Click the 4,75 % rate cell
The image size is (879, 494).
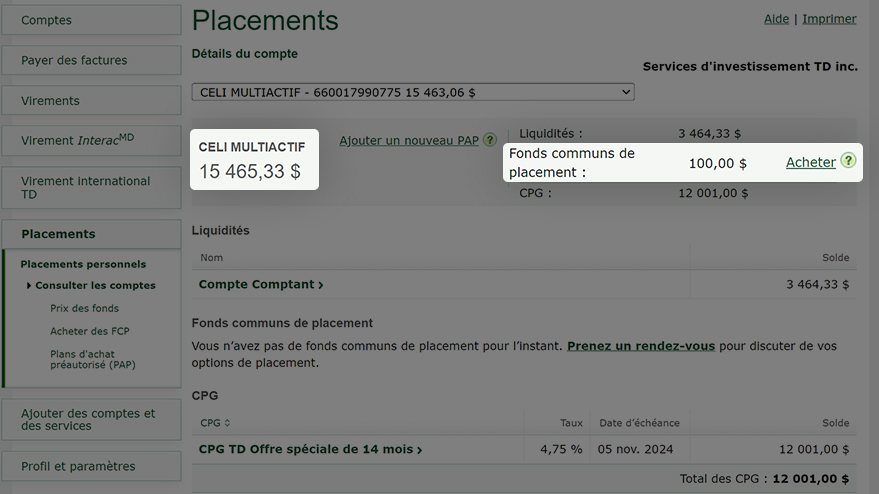click(561, 449)
